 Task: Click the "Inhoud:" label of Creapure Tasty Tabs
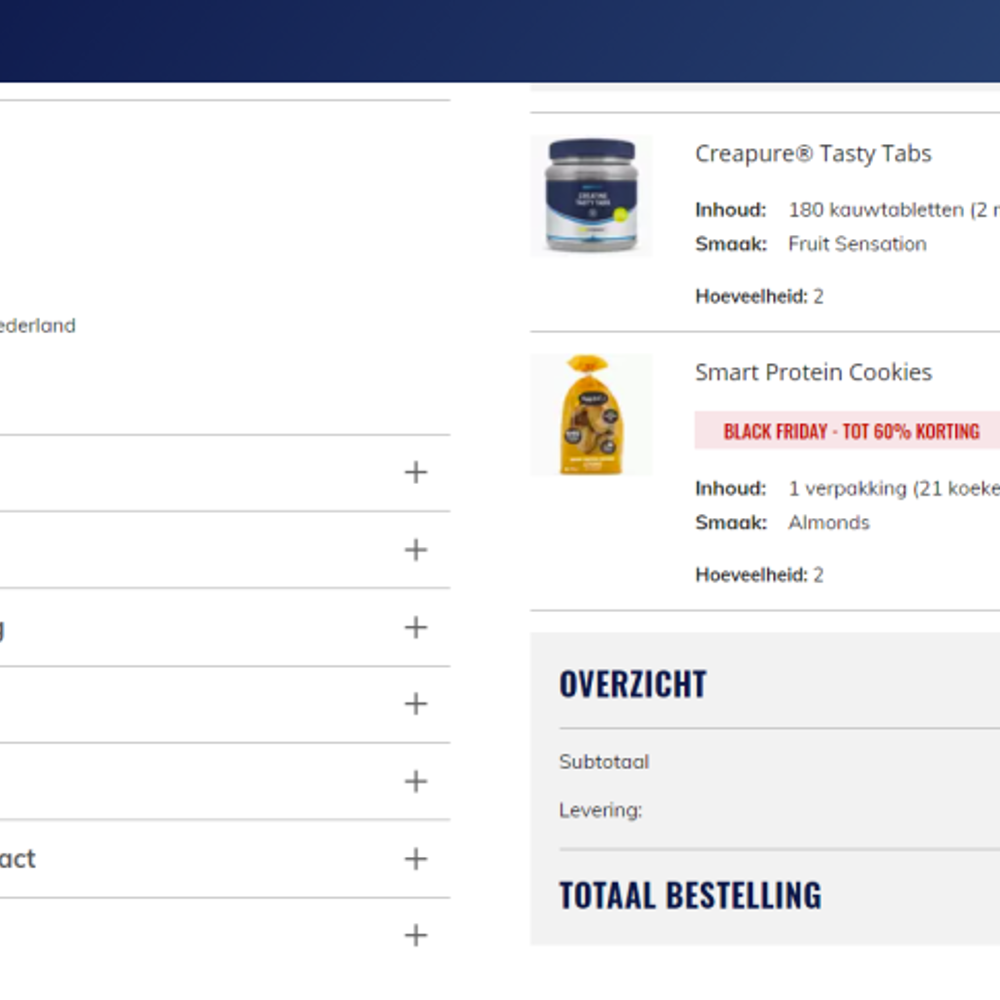click(x=730, y=210)
